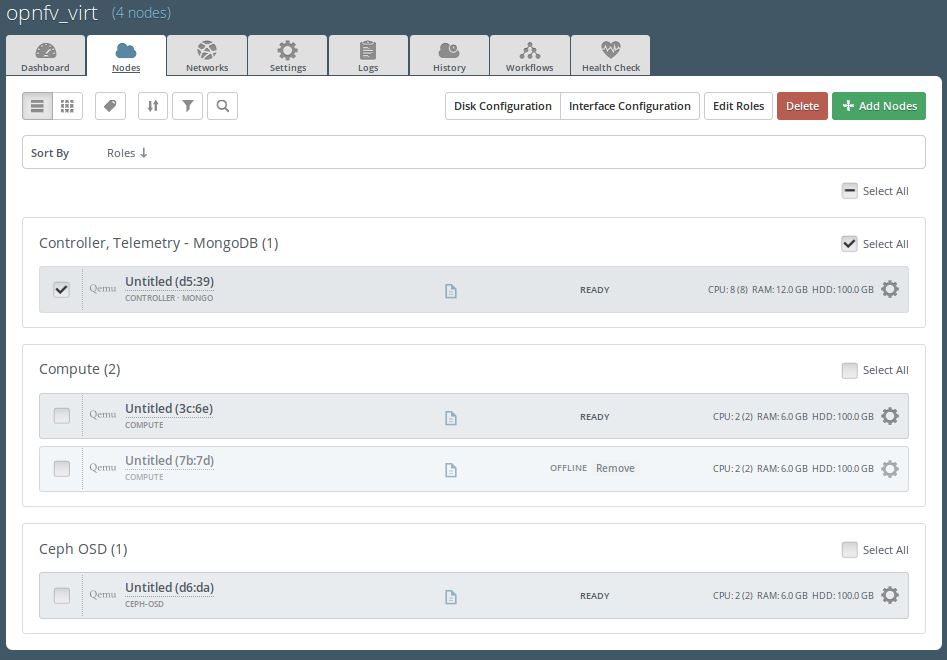Check node Untitled (7b:7d)

coord(62,469)
